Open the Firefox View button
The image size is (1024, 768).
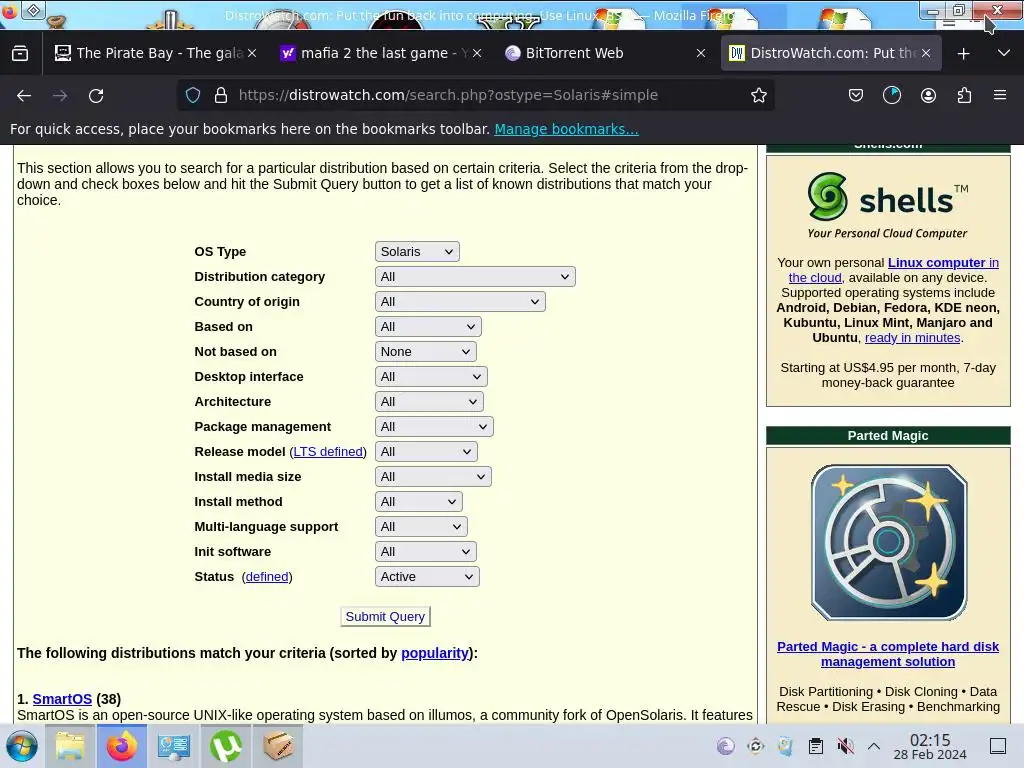[x=20, y=53]
